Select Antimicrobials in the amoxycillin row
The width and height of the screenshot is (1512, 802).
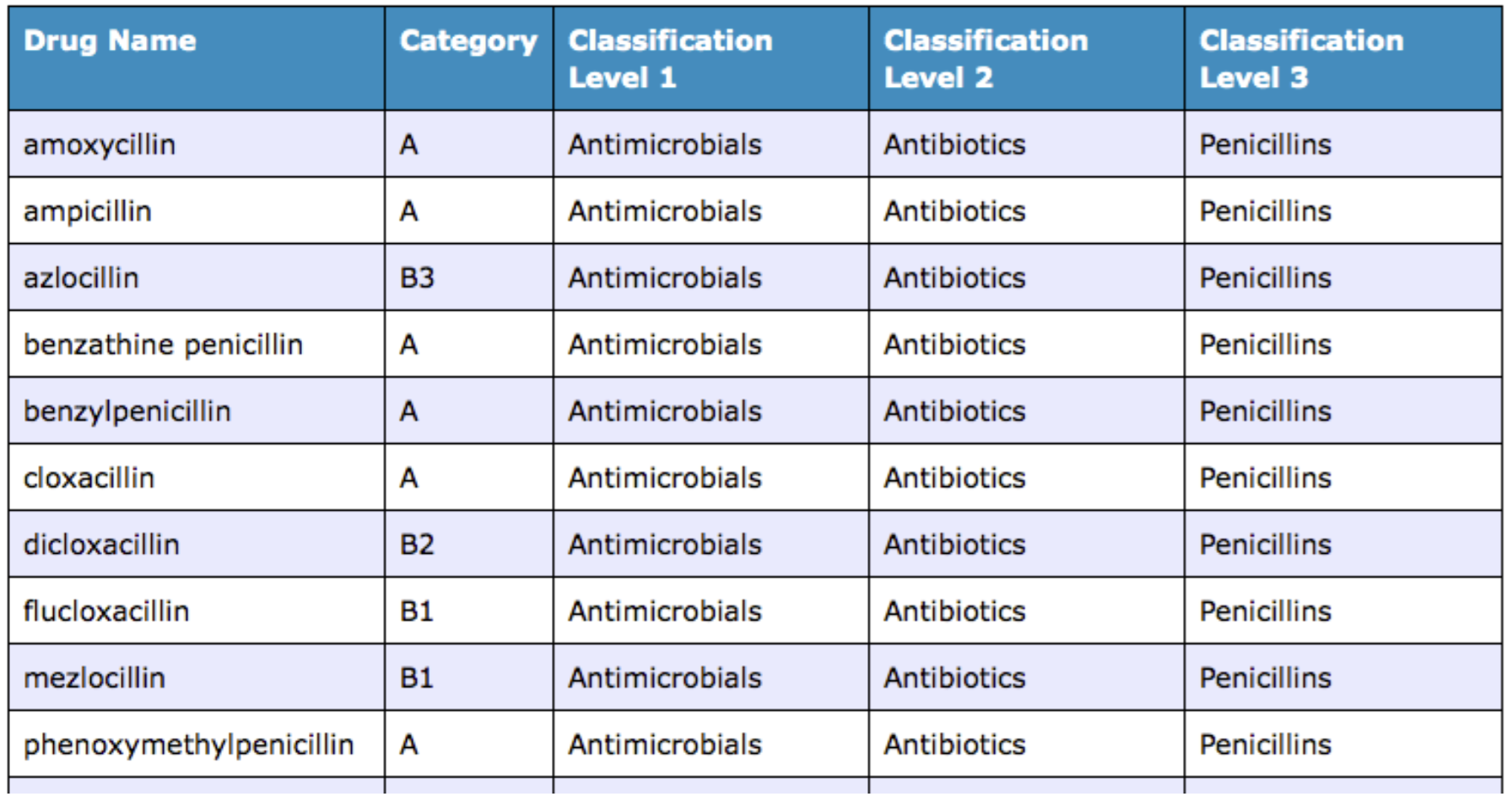665,145
